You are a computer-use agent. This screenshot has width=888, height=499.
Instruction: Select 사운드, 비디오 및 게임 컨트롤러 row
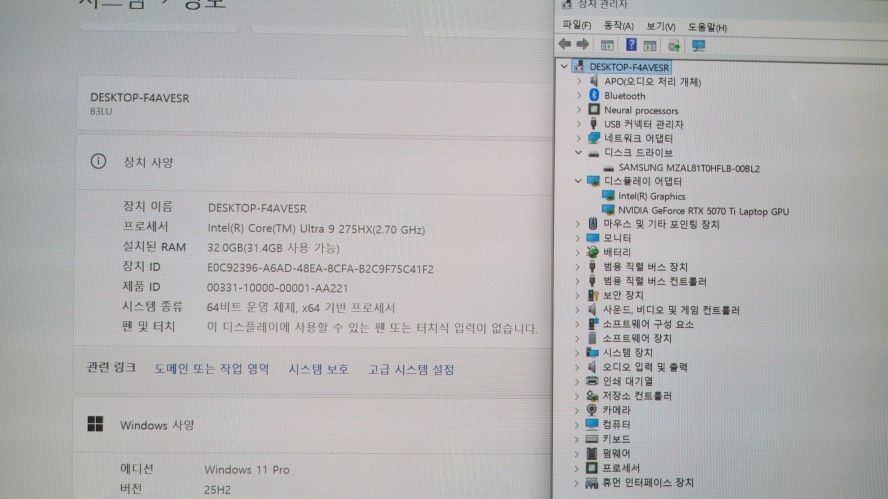point(671,310)
